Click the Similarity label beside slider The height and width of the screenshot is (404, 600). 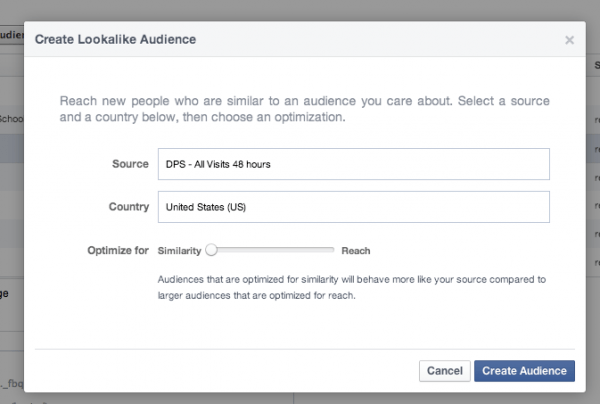[179, 251]
